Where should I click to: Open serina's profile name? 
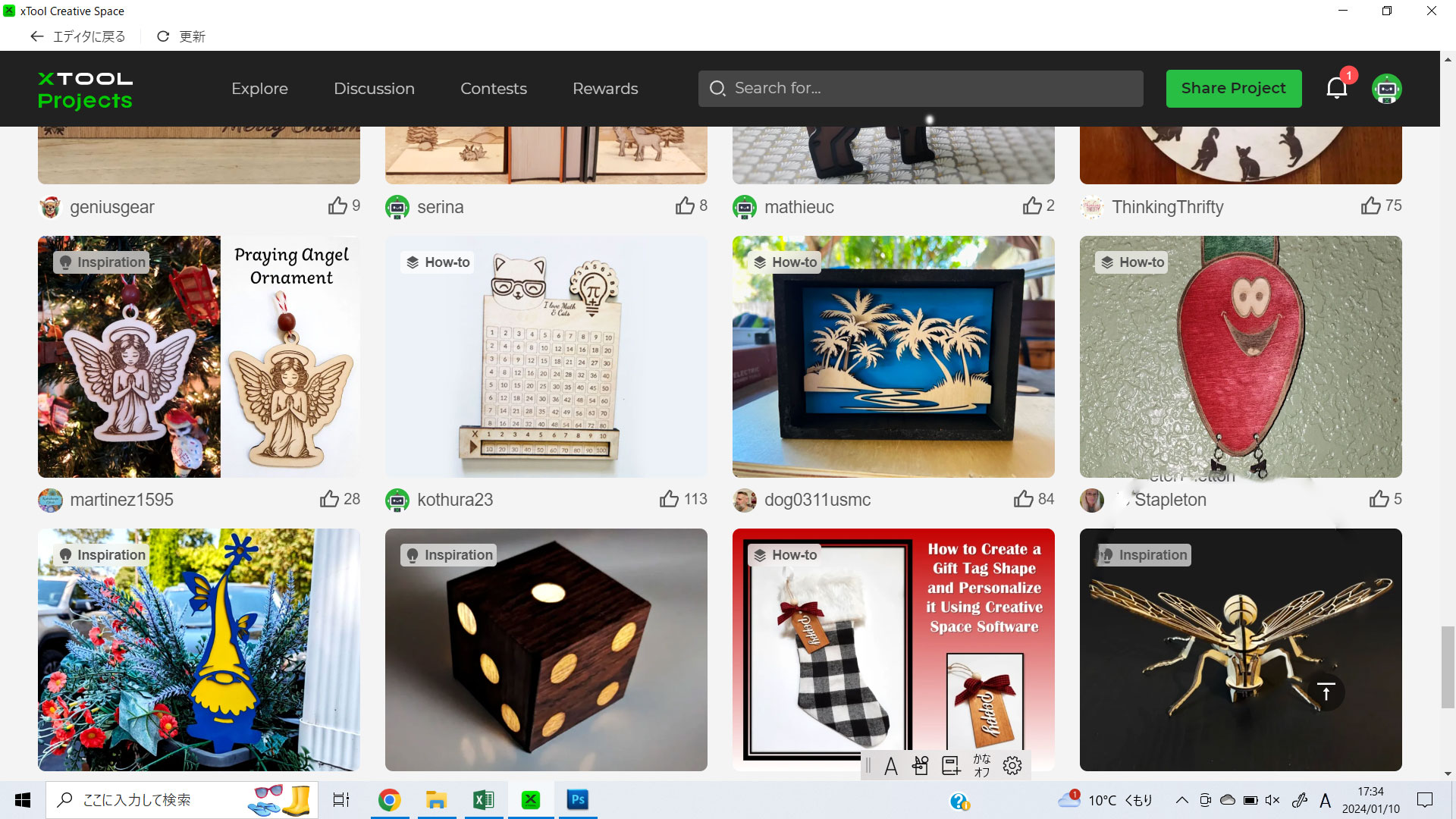tap(440, 207)
